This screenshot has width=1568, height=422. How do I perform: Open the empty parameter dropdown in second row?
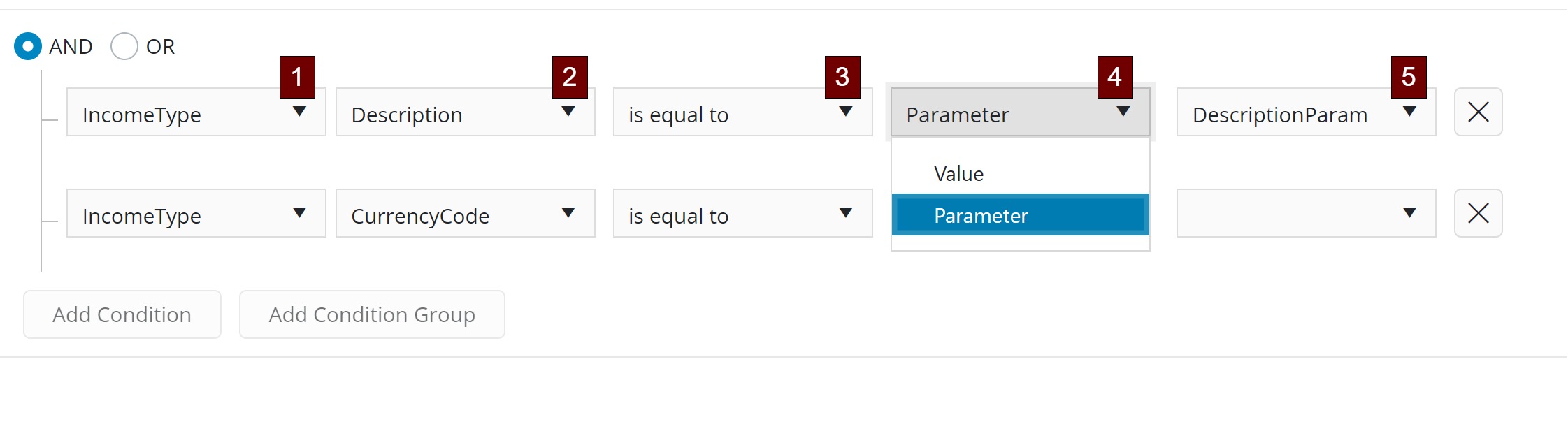(1306, 214)
